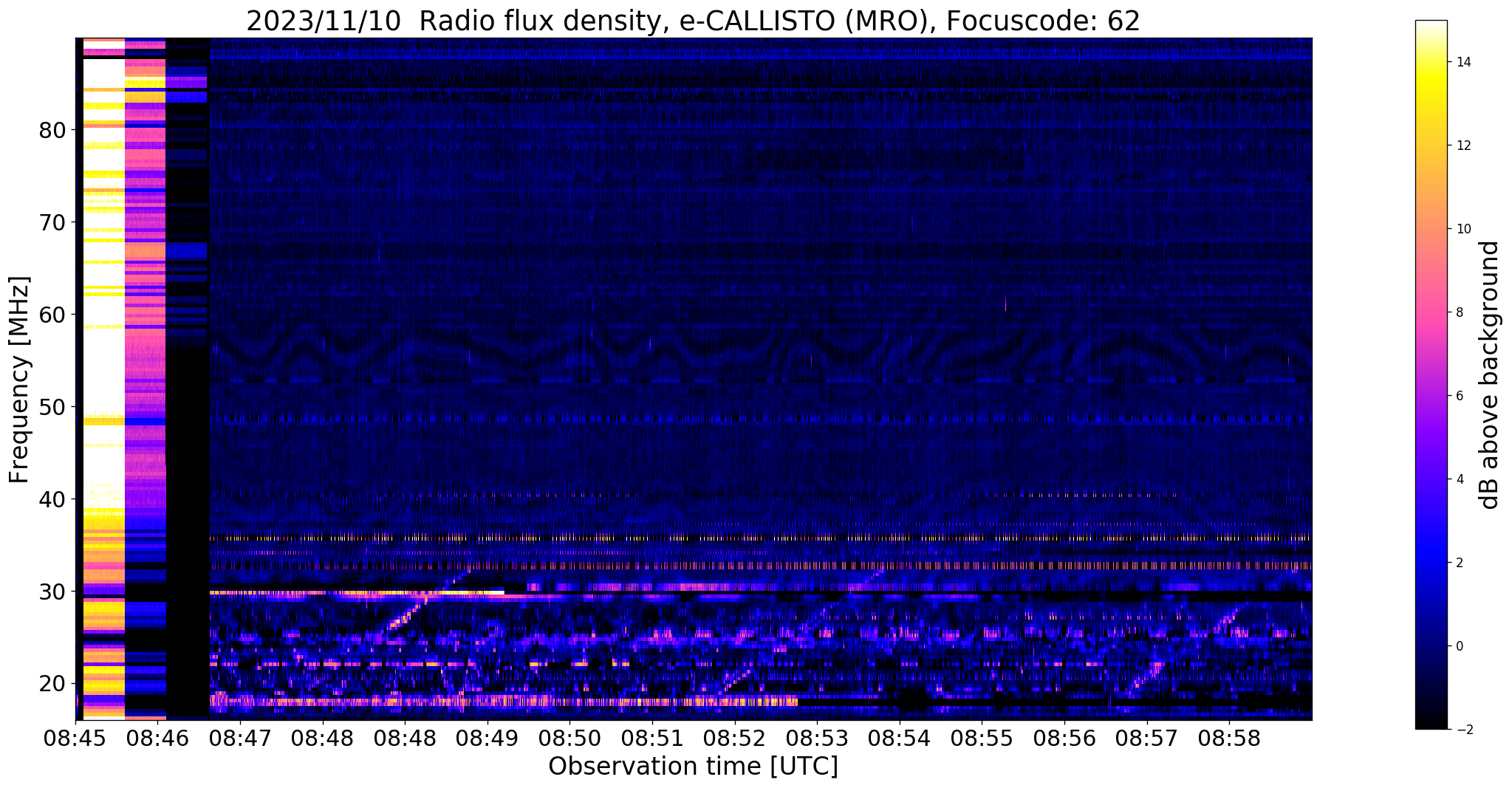This screenshot has width=1512, height=788.
Task: Click the 08:58 time tick label
Action: tap(1228, 739)
